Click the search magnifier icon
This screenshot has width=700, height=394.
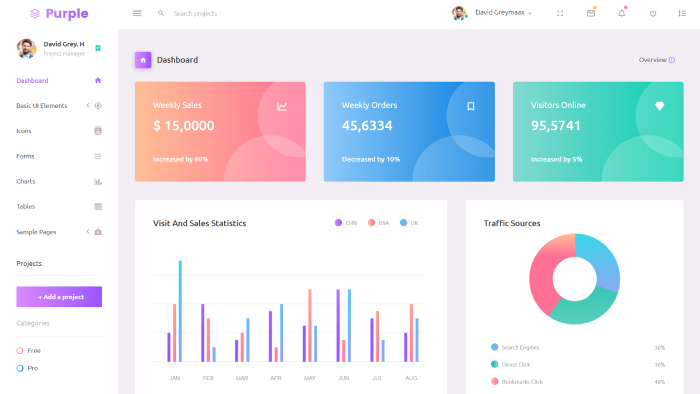pos(161,13)
